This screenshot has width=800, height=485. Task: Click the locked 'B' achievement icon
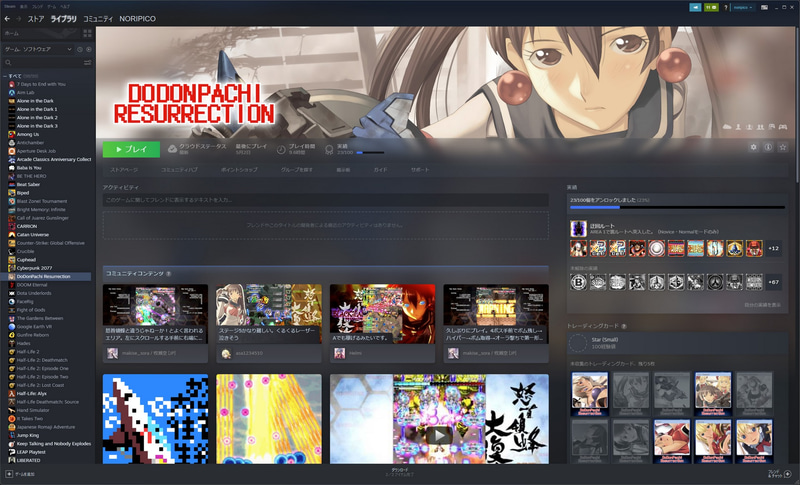578,282
